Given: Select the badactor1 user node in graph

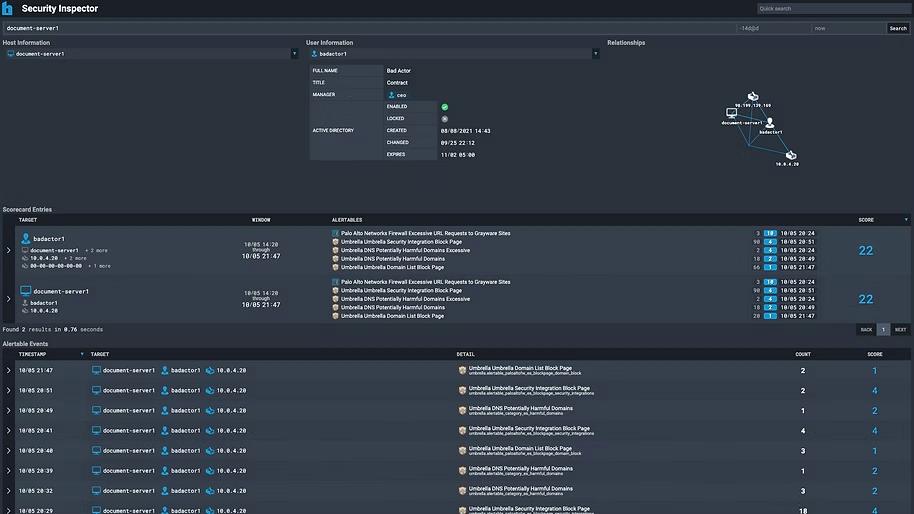Looking at the screenshot, I should (769, 123).
